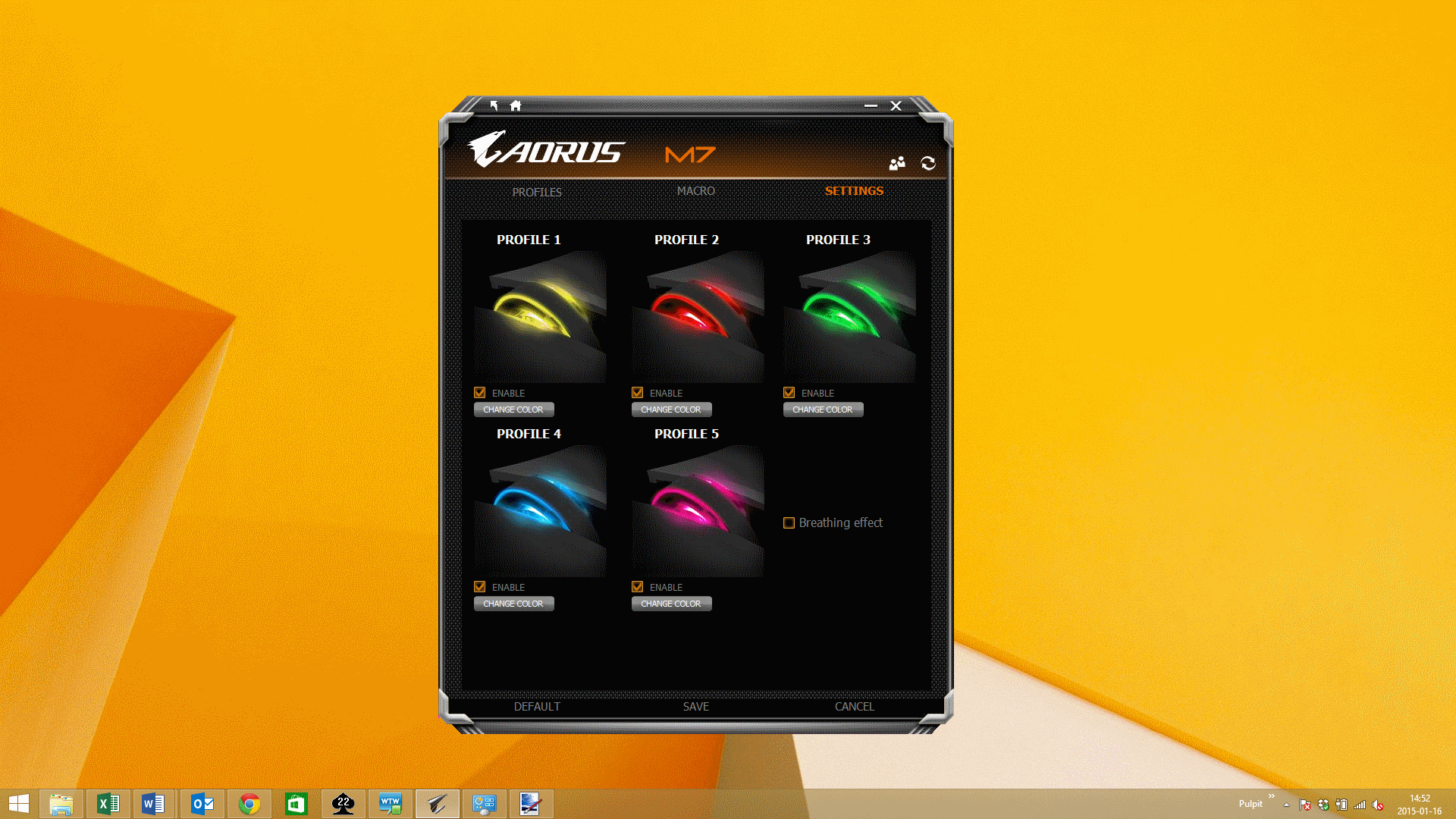
Task: Click the SAVE button
Action: [x=695, y=706]
